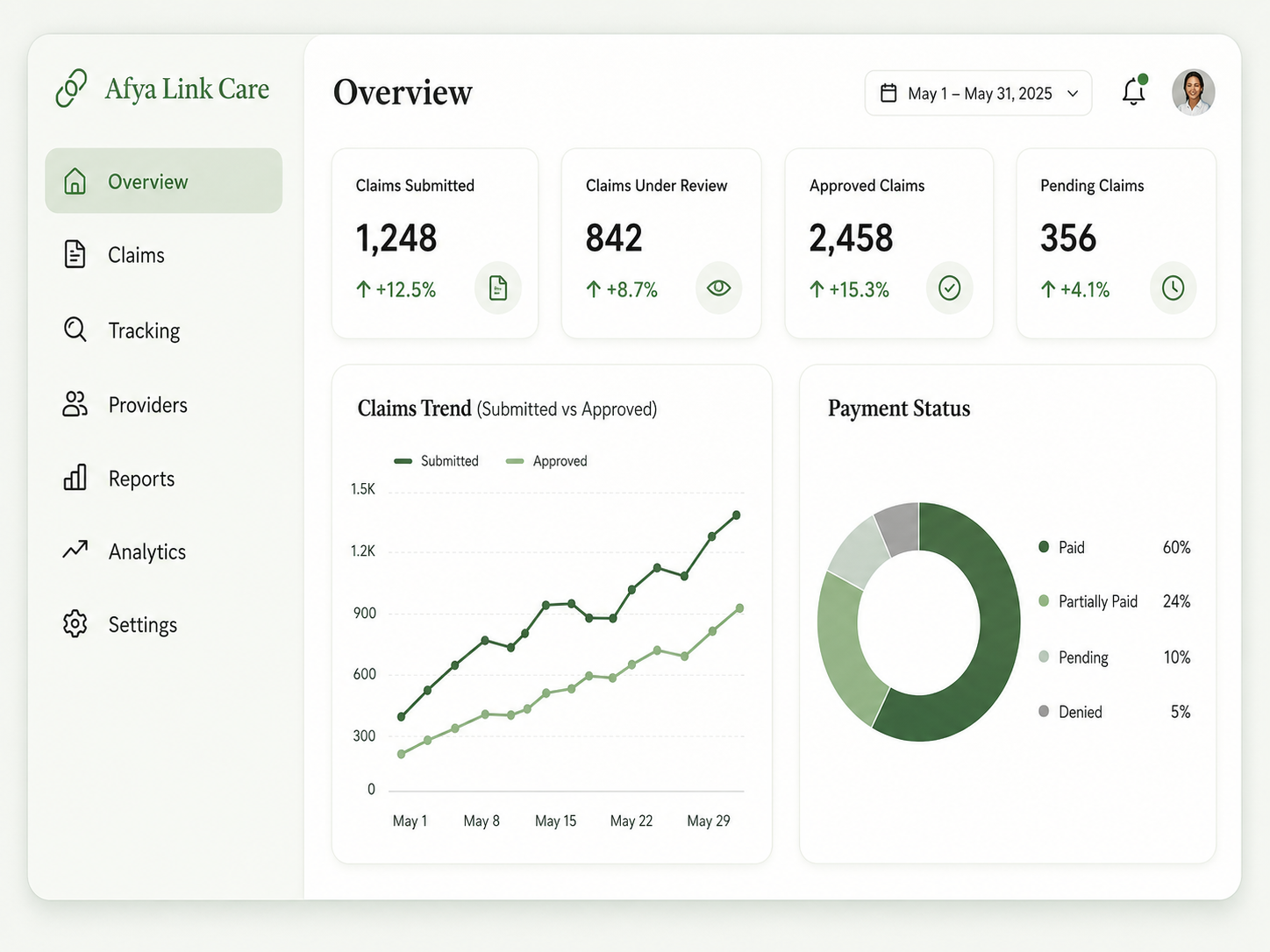Click the Reports bar chart icon

tap(75, 478)
